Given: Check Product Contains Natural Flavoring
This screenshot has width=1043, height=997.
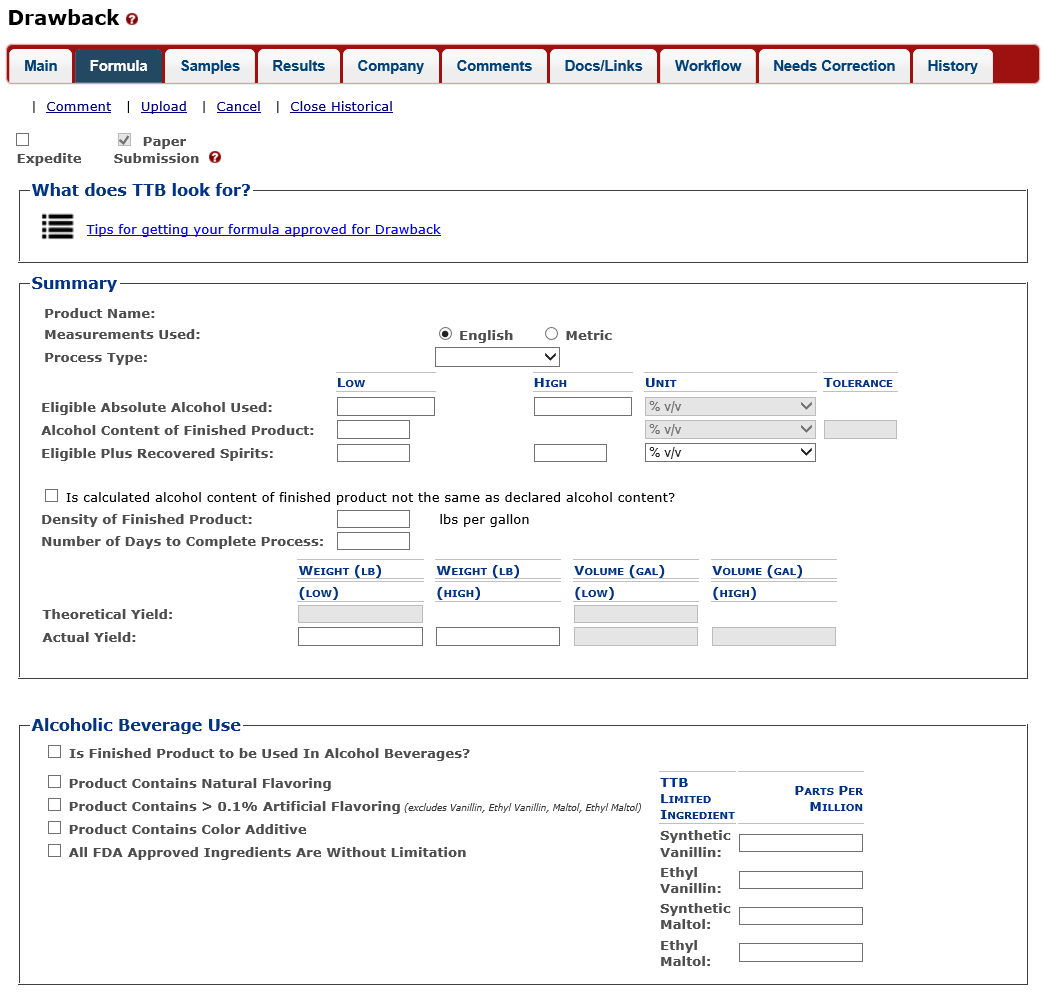Looking at the screenshot, I should [54, 782].
